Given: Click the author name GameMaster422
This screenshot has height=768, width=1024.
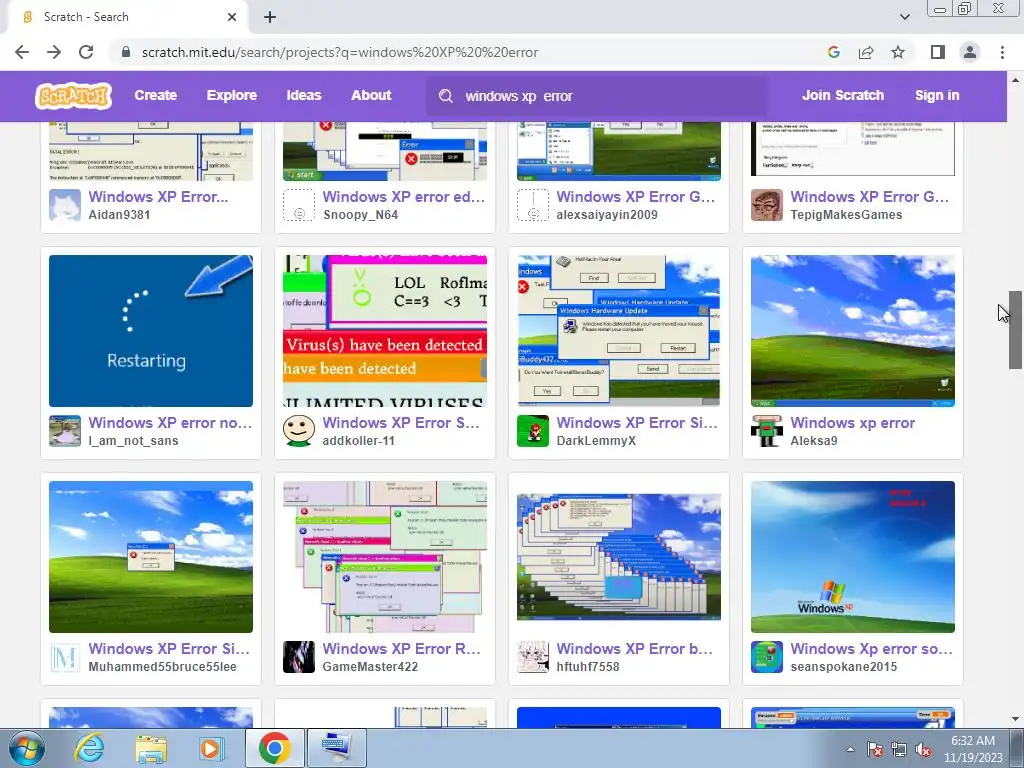Looking at the screenshot, I should point(370,667).
